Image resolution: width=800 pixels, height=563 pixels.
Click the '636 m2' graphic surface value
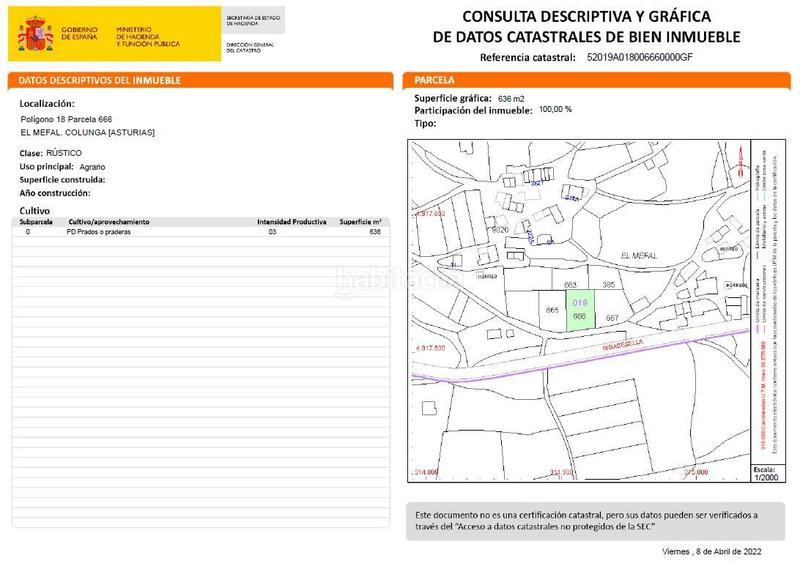pyautogui.click(x=511, y=99)
